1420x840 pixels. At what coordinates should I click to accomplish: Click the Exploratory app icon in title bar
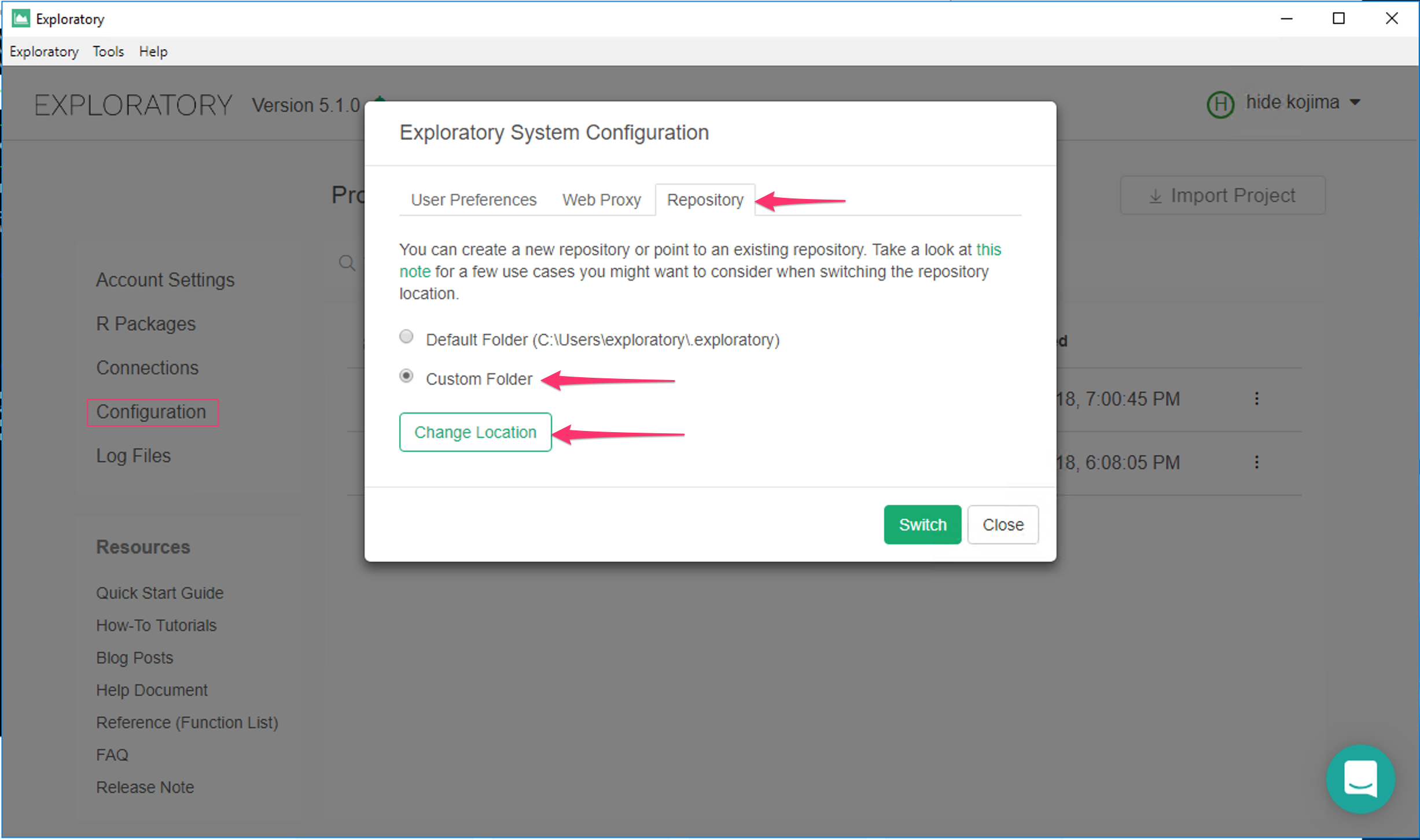(21, 19)
